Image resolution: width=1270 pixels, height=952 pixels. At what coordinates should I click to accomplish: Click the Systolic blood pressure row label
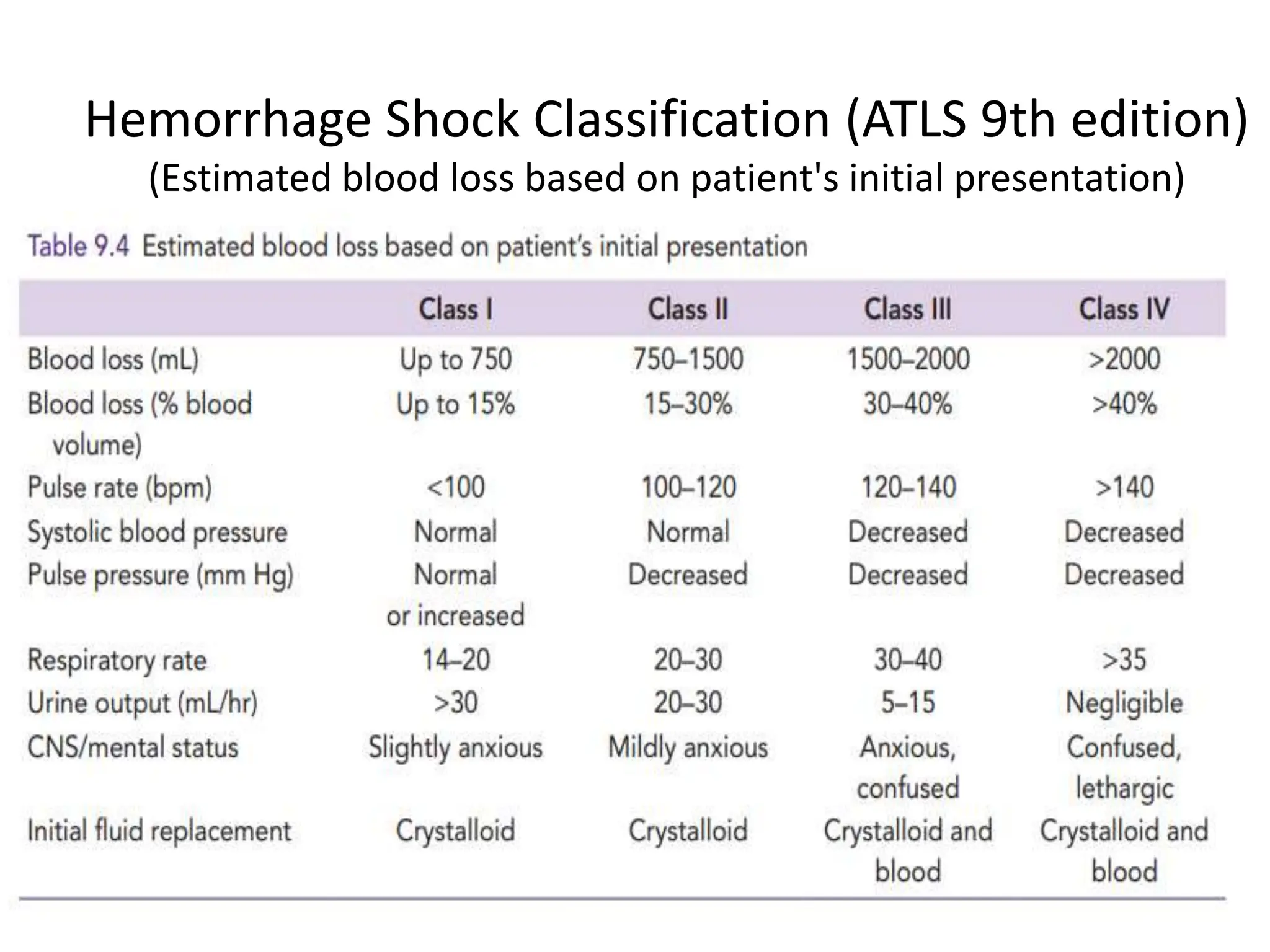(158, 532)
